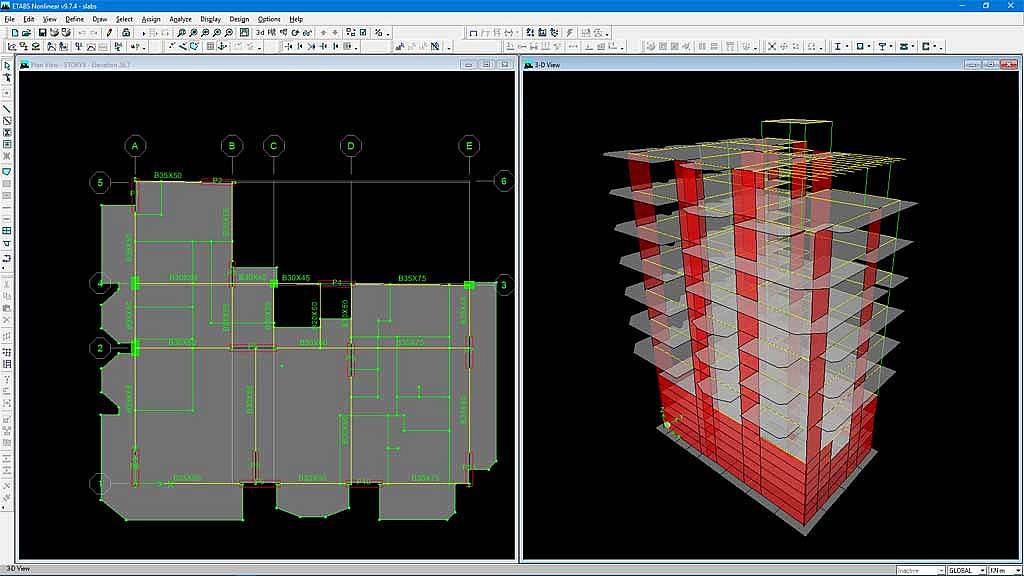The height and width of the screenshot is (576, 1024).
Task: Save the model using the floppy disk icon
Action: pos(42,32)
